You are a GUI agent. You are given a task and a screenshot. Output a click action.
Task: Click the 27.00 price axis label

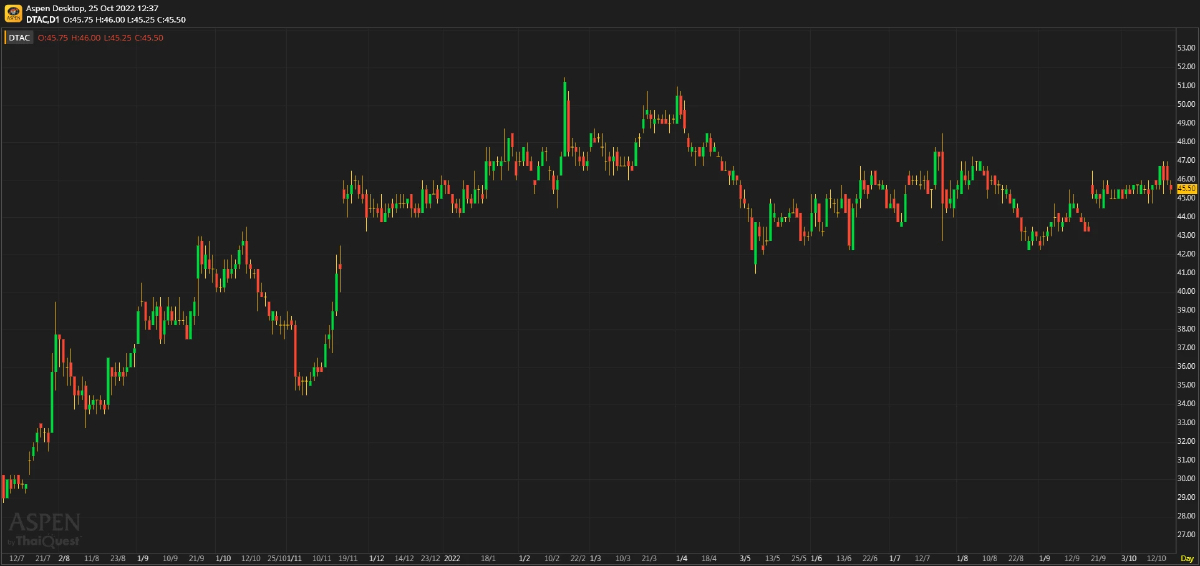point(1187,534)
